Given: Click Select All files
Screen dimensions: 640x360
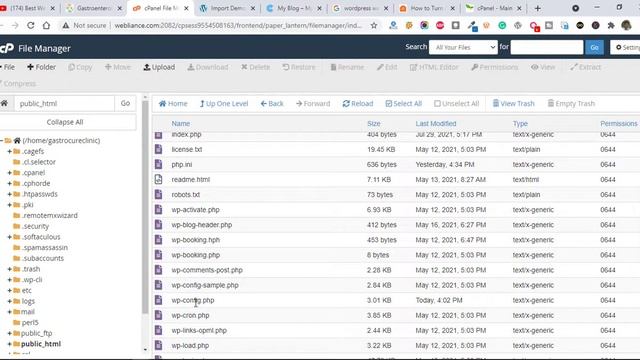Looking at the screenshot, I should tap(404, 104).
